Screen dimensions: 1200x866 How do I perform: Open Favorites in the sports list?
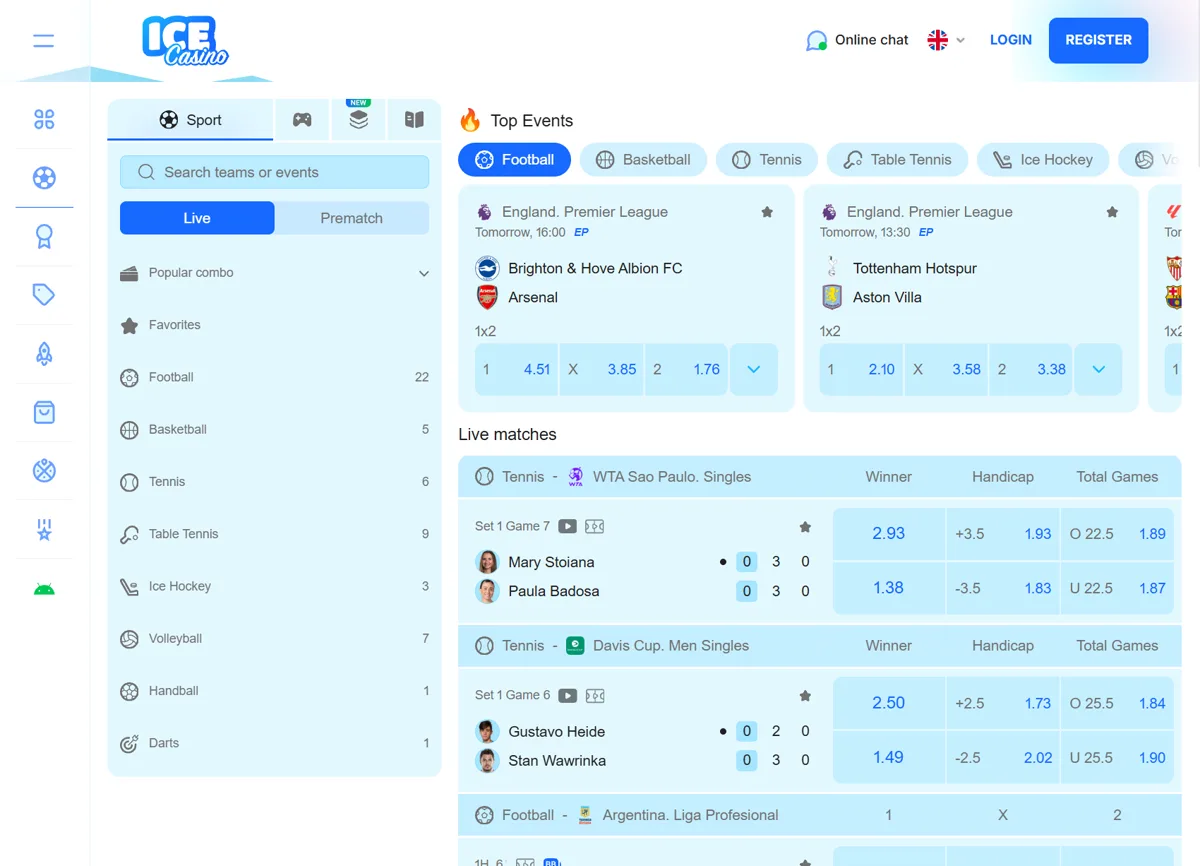(274, 325)
